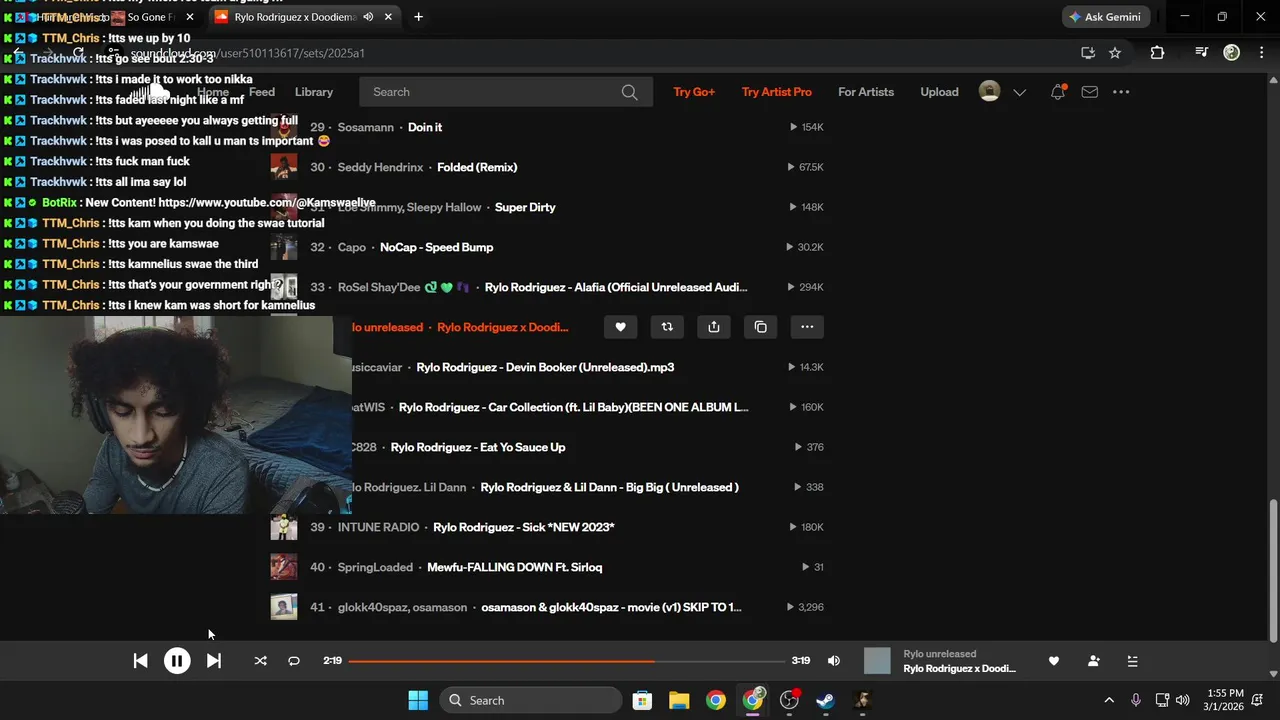Skip to the previous track
Screen dimensions: 1280x720
point(141,661)
